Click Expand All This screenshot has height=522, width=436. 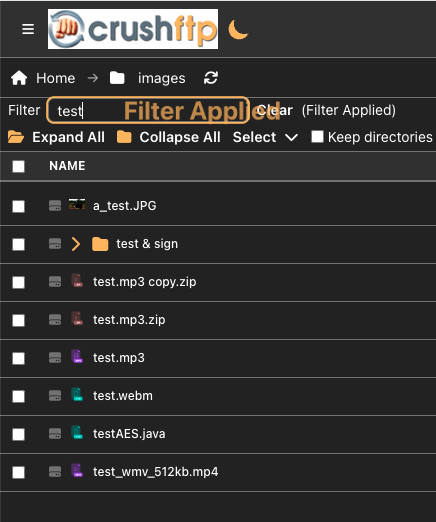(56, 137)
